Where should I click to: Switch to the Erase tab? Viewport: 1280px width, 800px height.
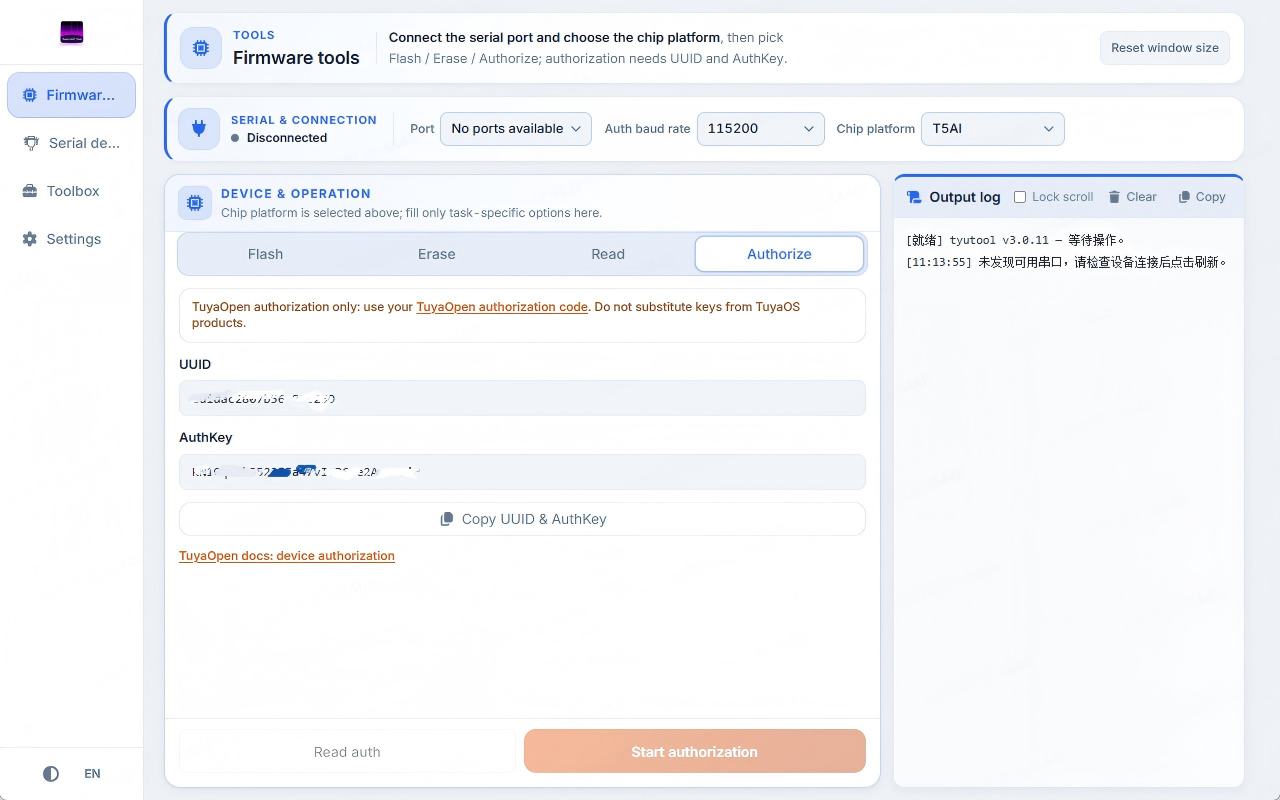pyautogui.click(x=437, y=254)
